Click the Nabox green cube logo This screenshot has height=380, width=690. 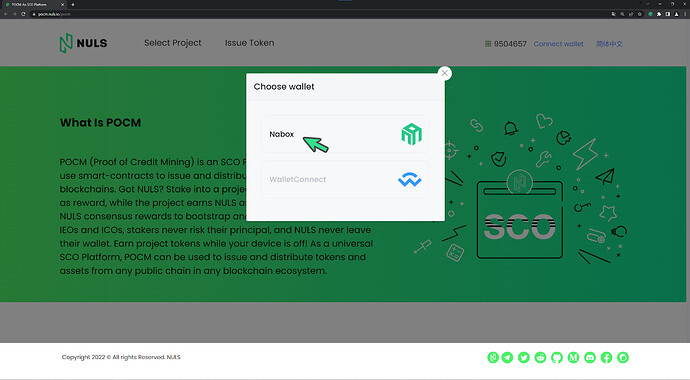tap(411, 134)
